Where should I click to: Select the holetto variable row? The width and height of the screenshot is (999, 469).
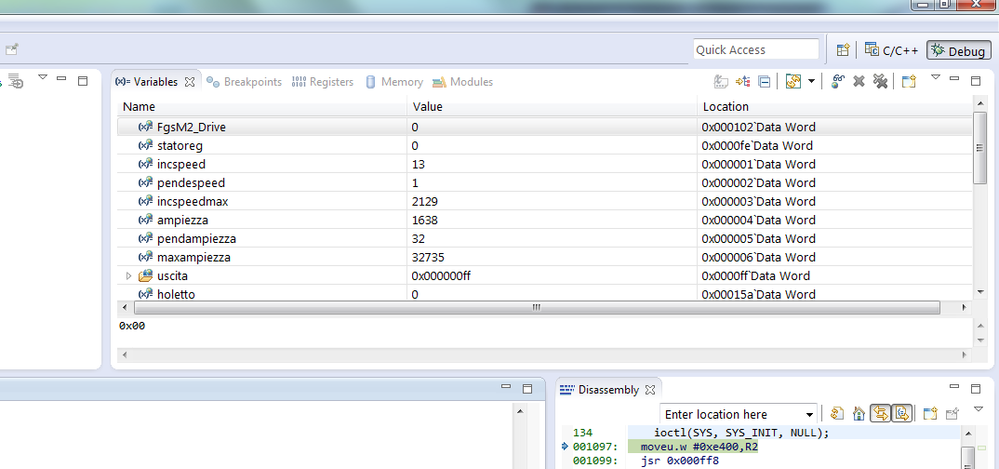[x=545, y=294]
